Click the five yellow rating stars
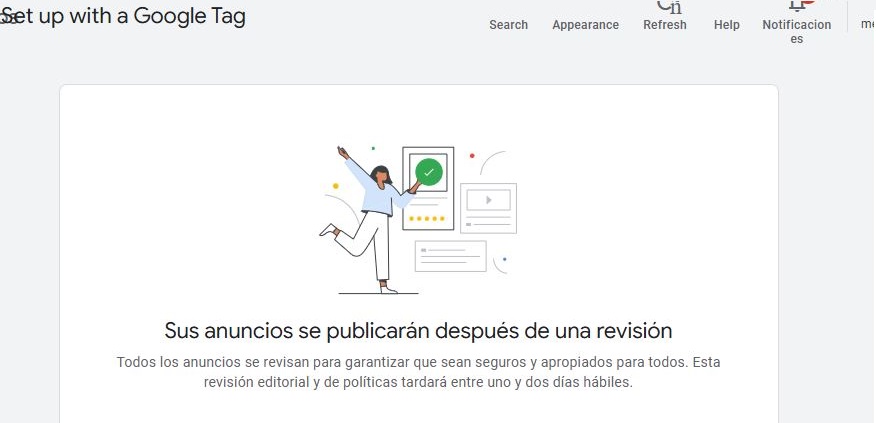 tap(428, 218)
